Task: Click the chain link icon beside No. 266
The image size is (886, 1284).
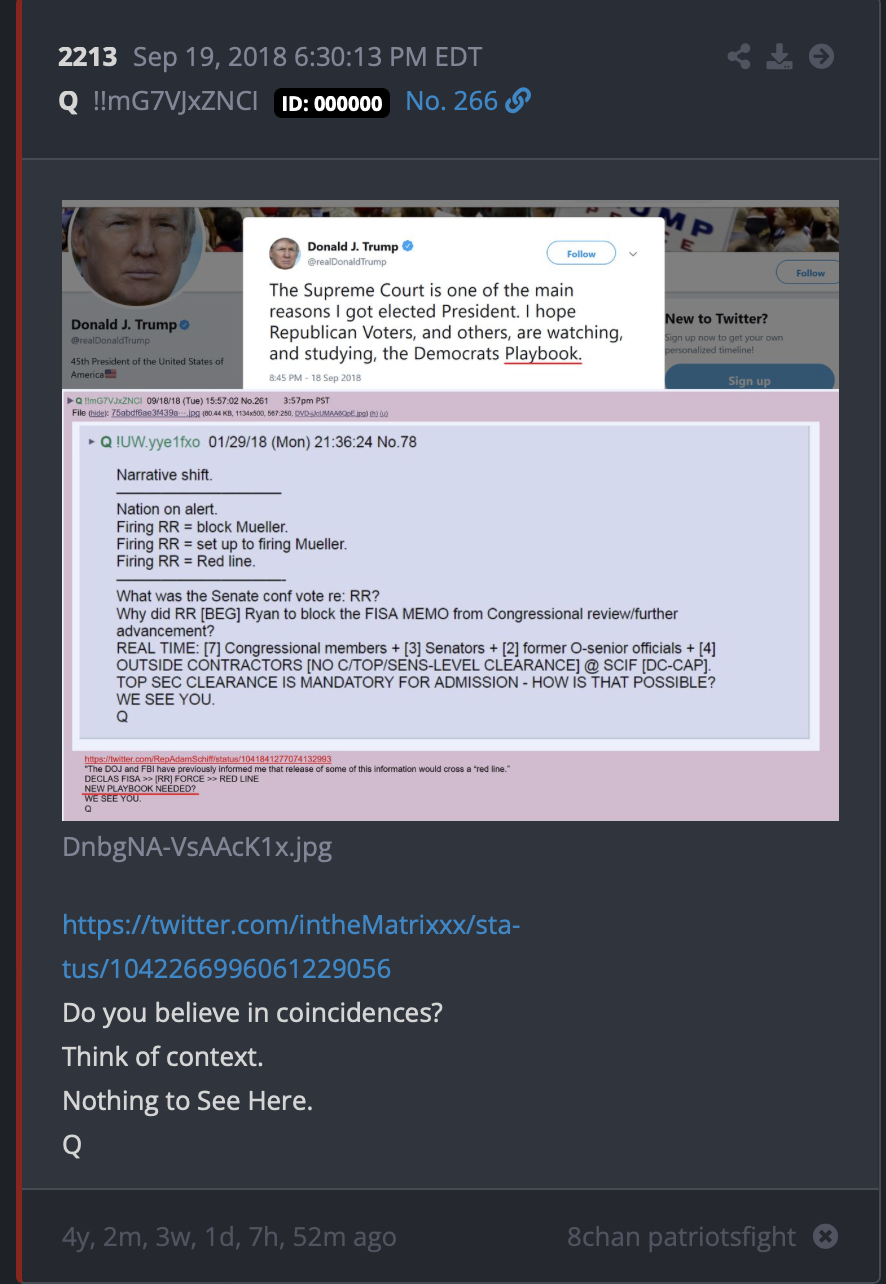Action: click(518, 101)
